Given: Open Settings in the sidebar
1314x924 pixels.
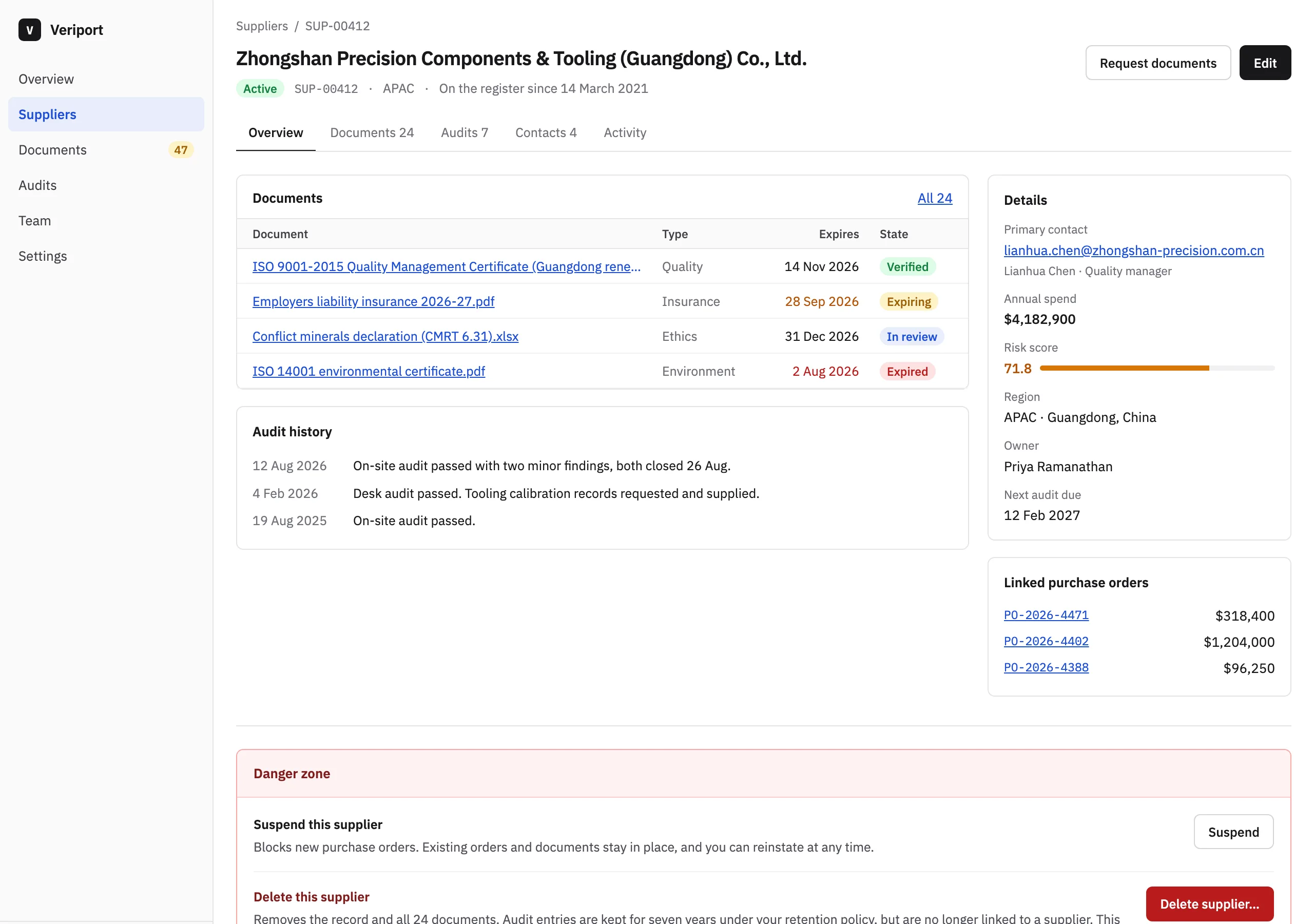Looking at the screenshot, I should [106, 257].
